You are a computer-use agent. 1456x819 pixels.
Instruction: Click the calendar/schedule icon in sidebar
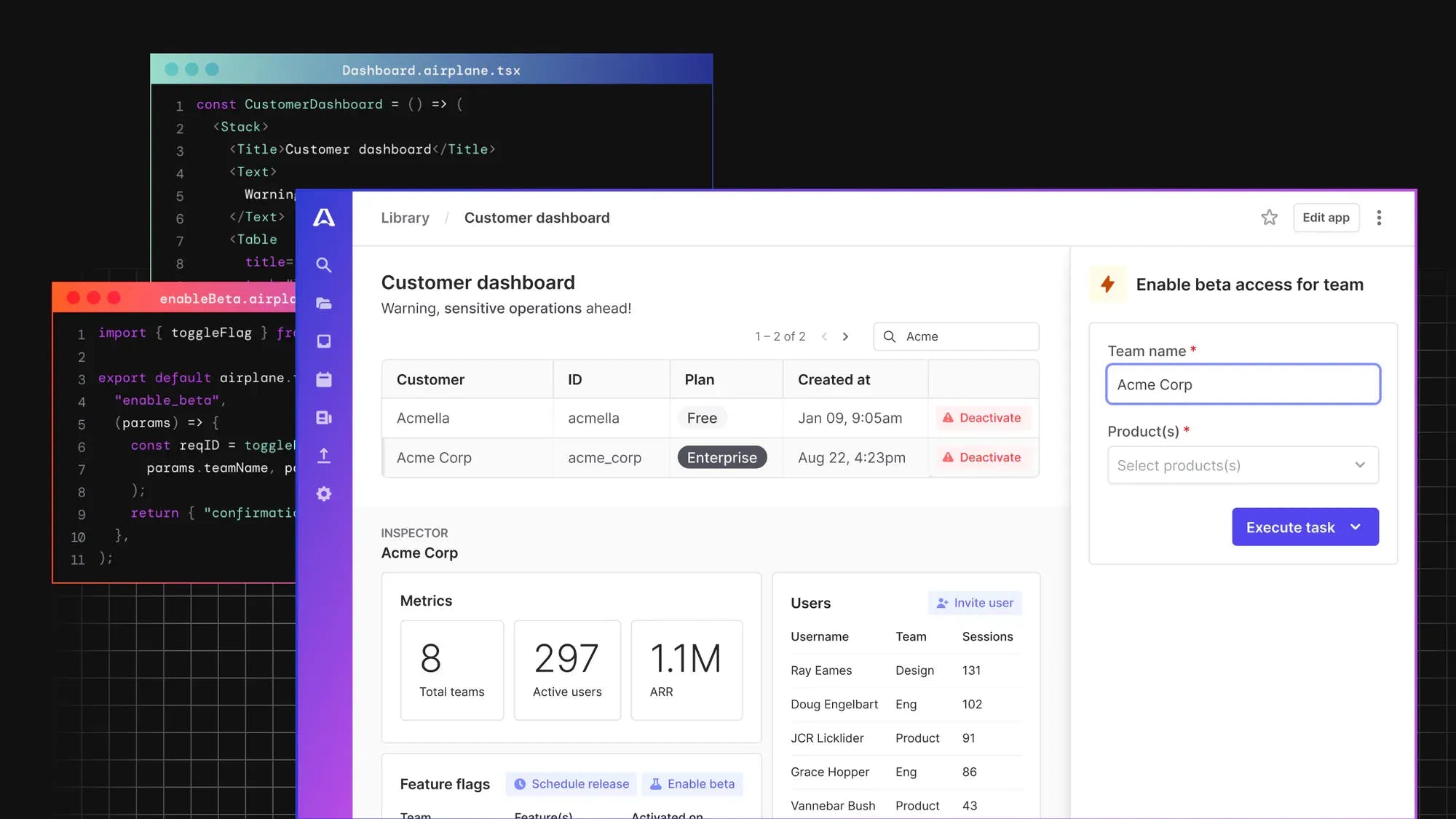324,380
